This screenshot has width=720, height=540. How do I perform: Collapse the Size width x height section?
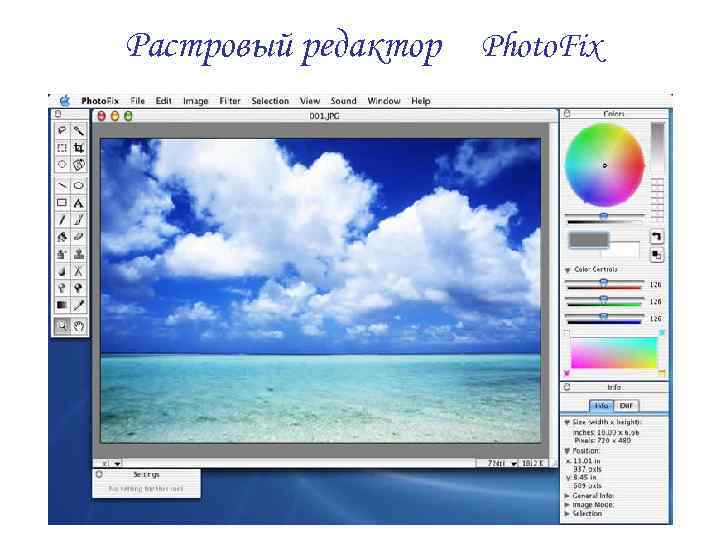tap(567, 422)
